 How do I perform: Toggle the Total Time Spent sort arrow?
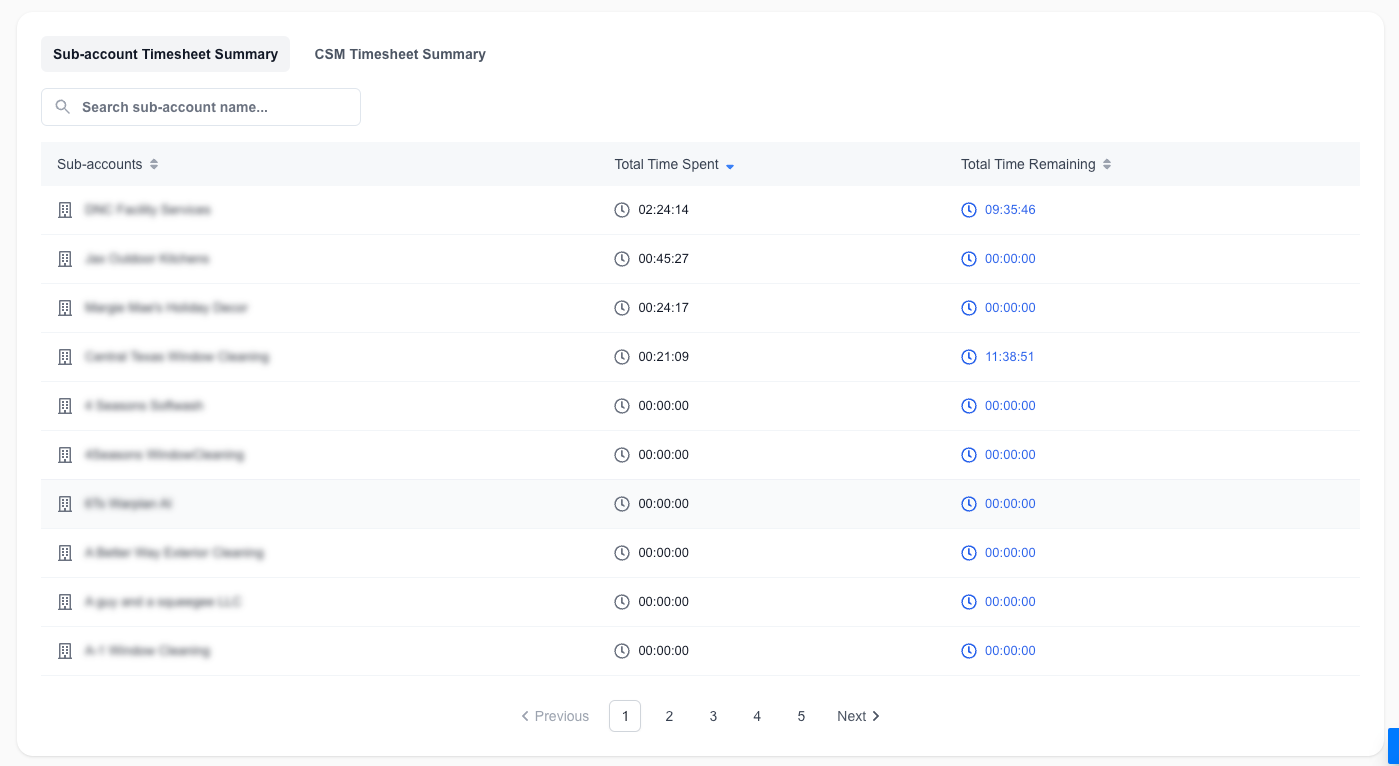(730, 166)
